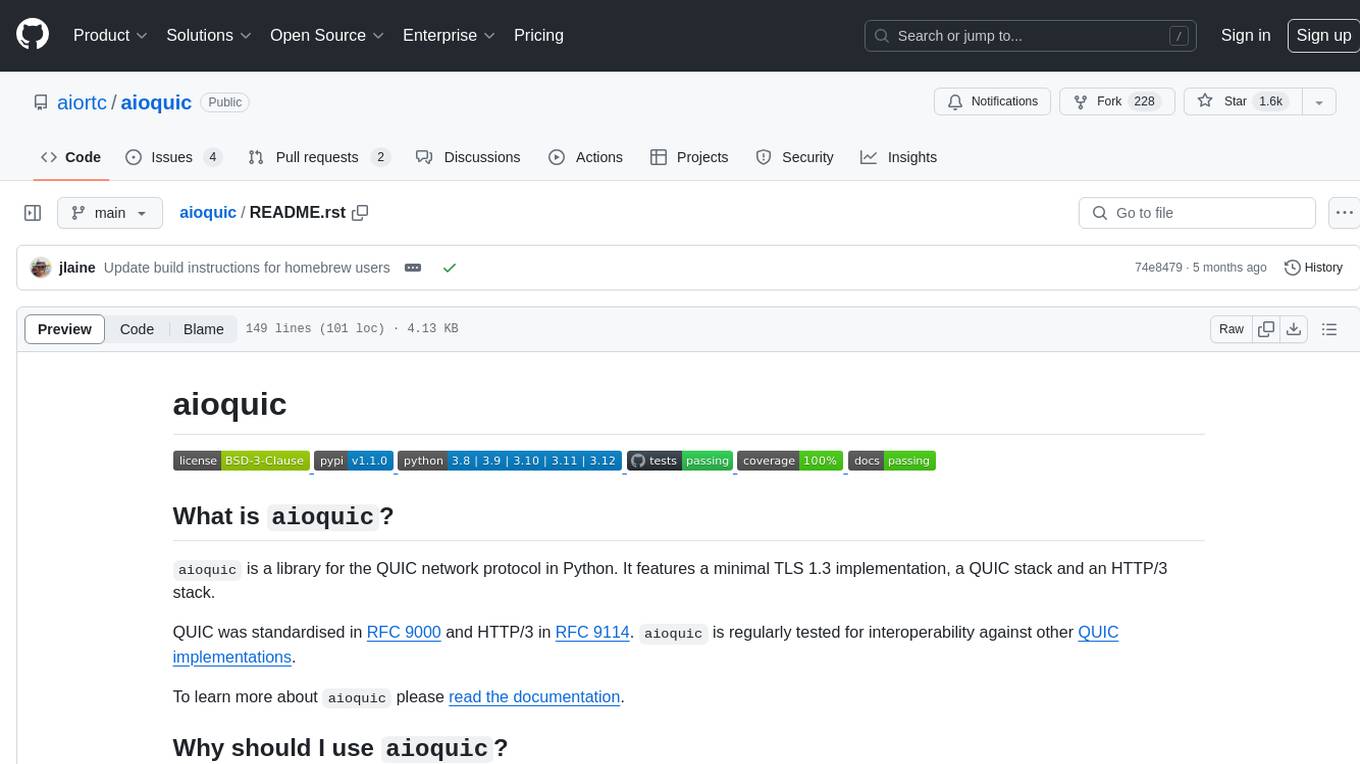This screenshot has height=764, width=1360.
Task: Open the aiortc owner link
Action: click(x=82, y=102)
